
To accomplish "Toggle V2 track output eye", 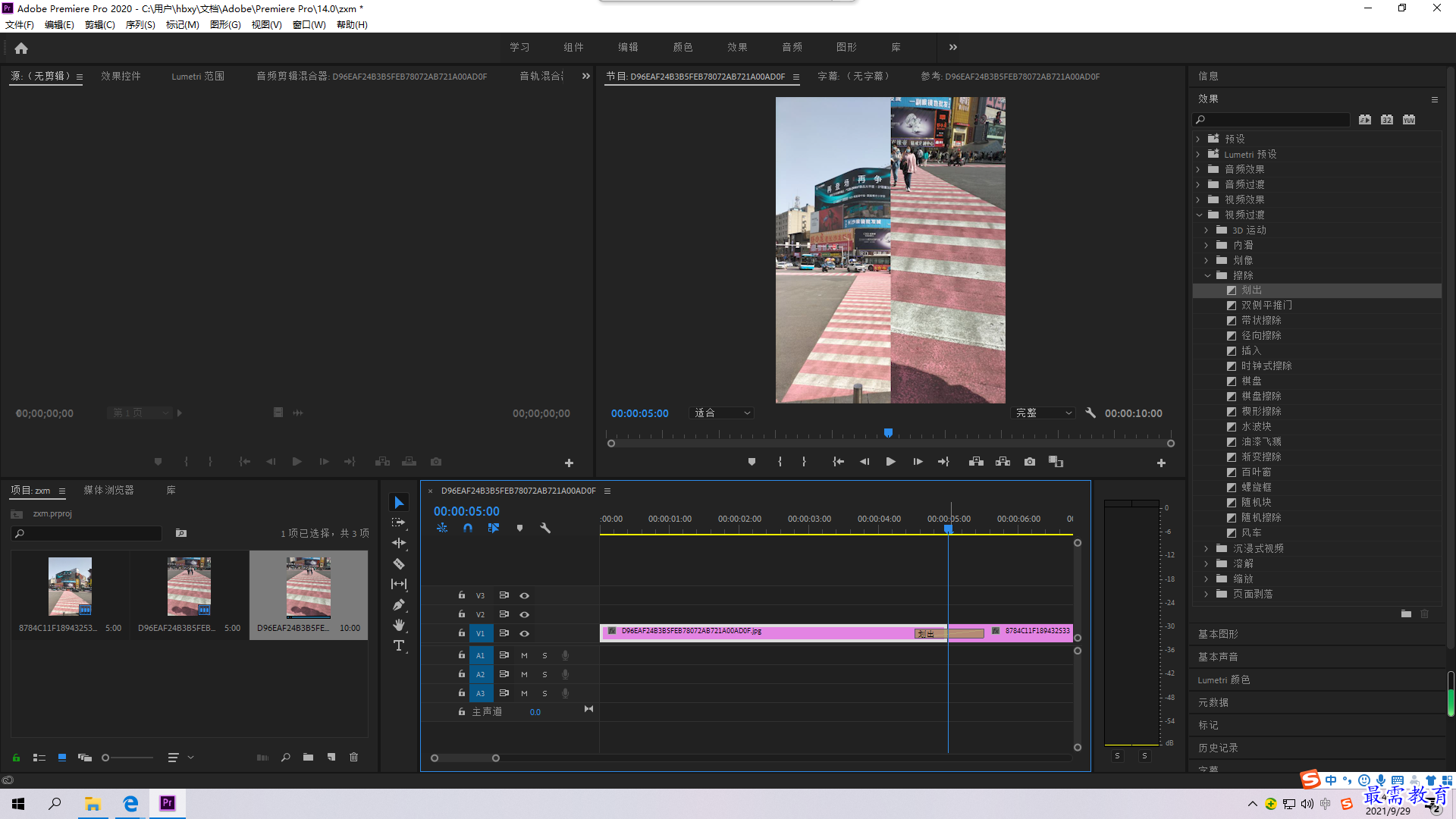I will click(x=524, y=615).
